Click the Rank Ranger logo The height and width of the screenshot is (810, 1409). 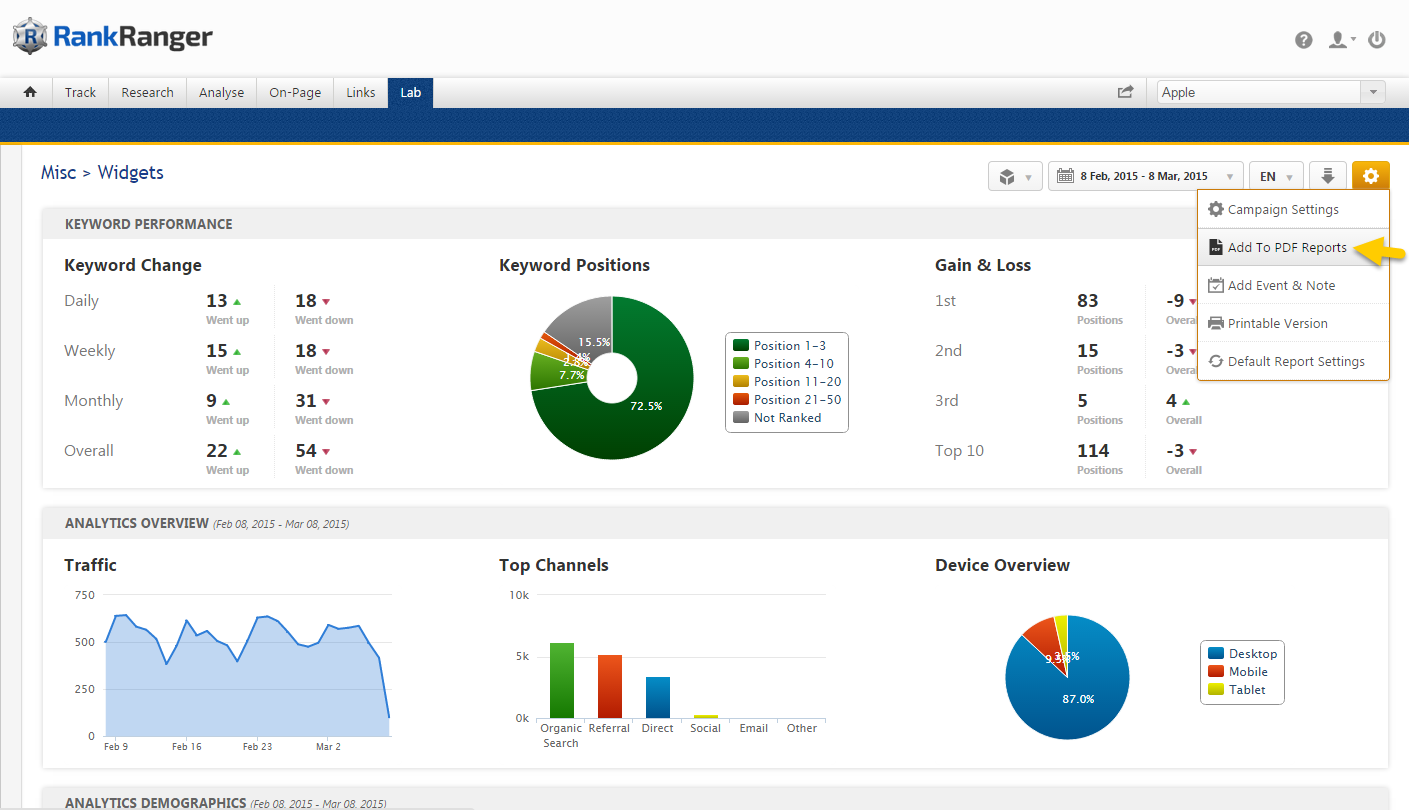click(113, 38)
